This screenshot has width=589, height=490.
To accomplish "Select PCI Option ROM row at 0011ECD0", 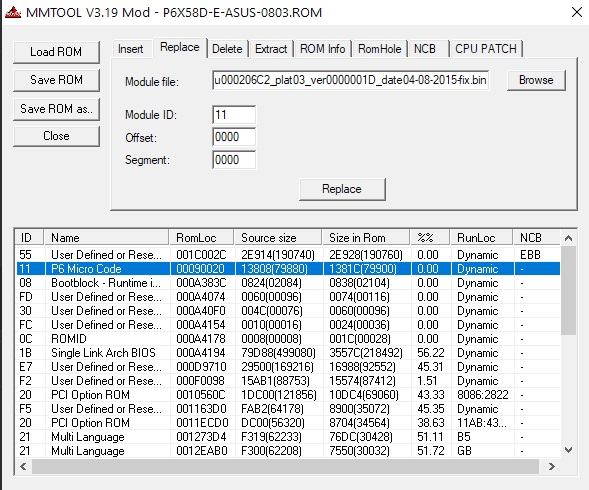I will 288,423.
